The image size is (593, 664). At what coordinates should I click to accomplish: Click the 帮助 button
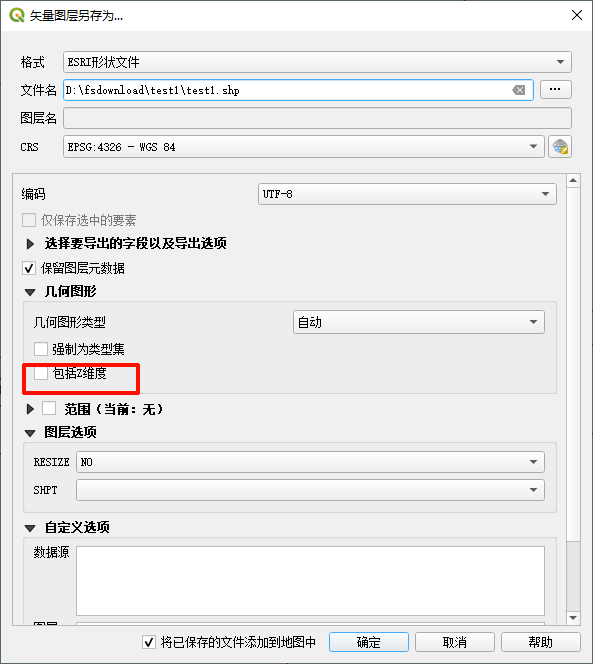click(x=540, y=642)
